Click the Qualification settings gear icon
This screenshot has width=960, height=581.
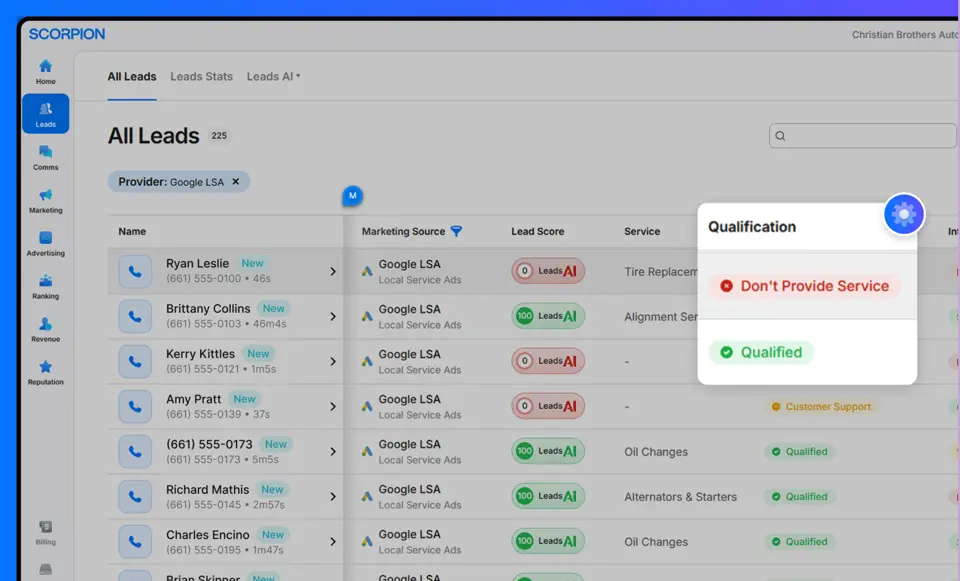coord(903,214)
